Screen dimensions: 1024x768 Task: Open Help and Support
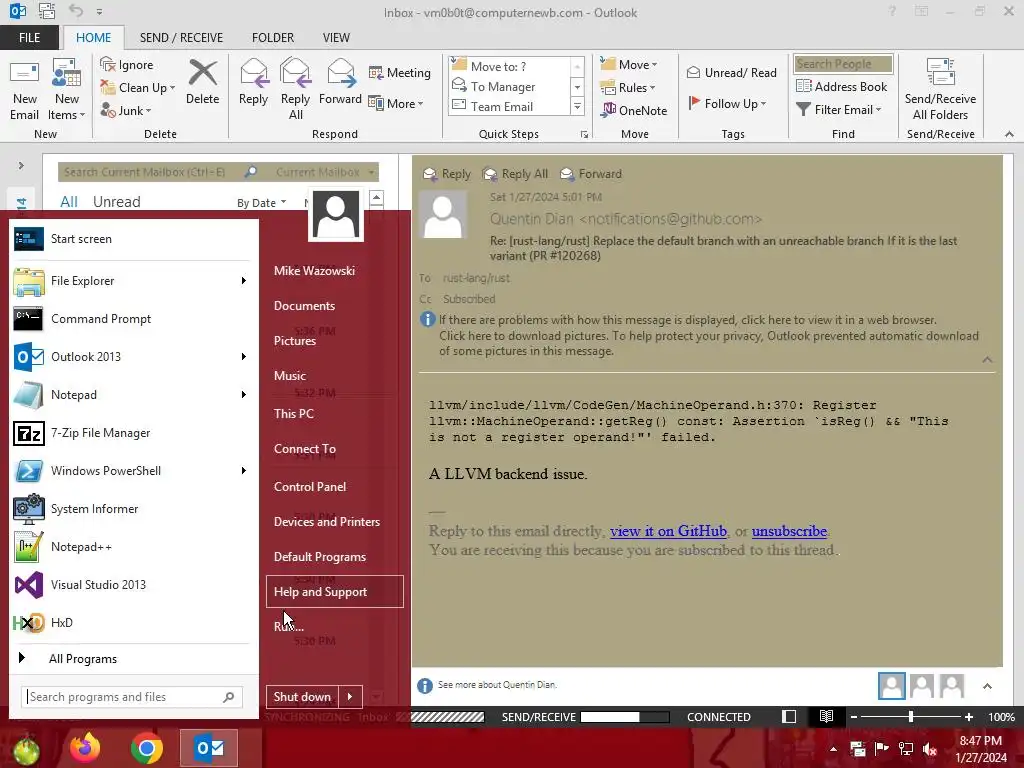point(334,592)
